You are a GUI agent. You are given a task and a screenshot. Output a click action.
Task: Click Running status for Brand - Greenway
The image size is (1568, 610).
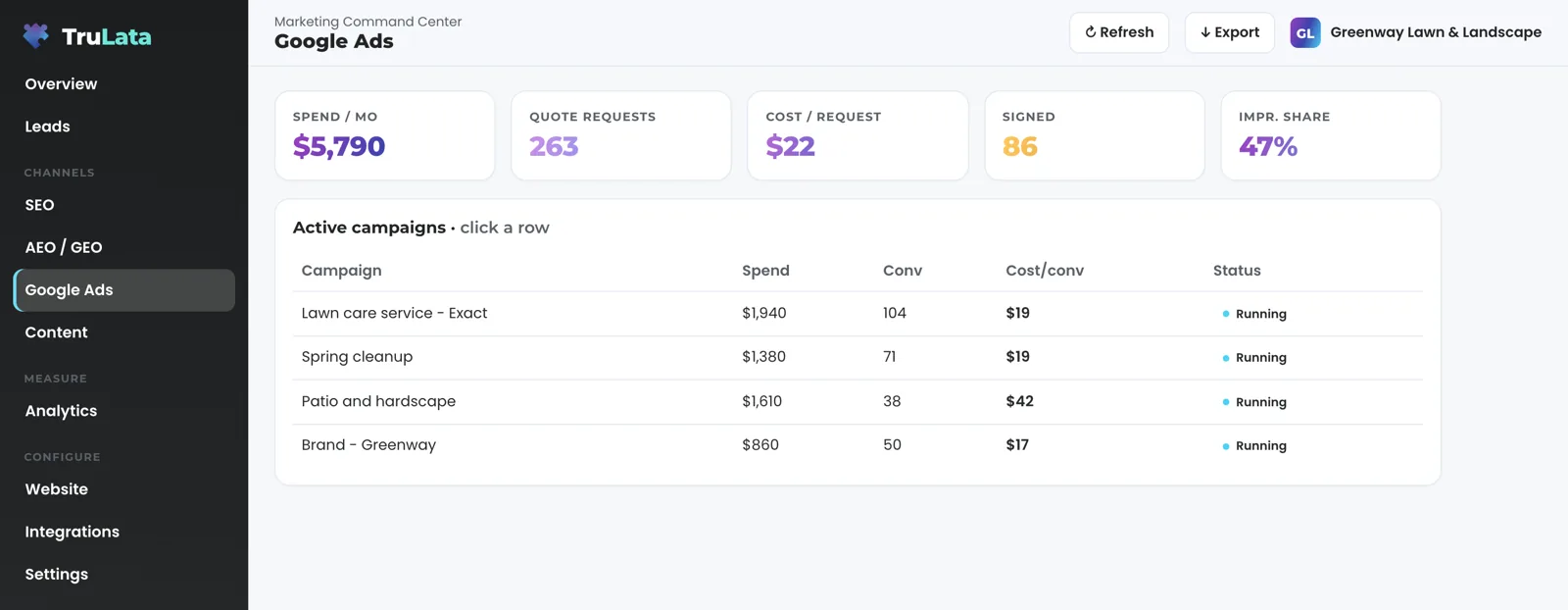[x=1254, y=446]
